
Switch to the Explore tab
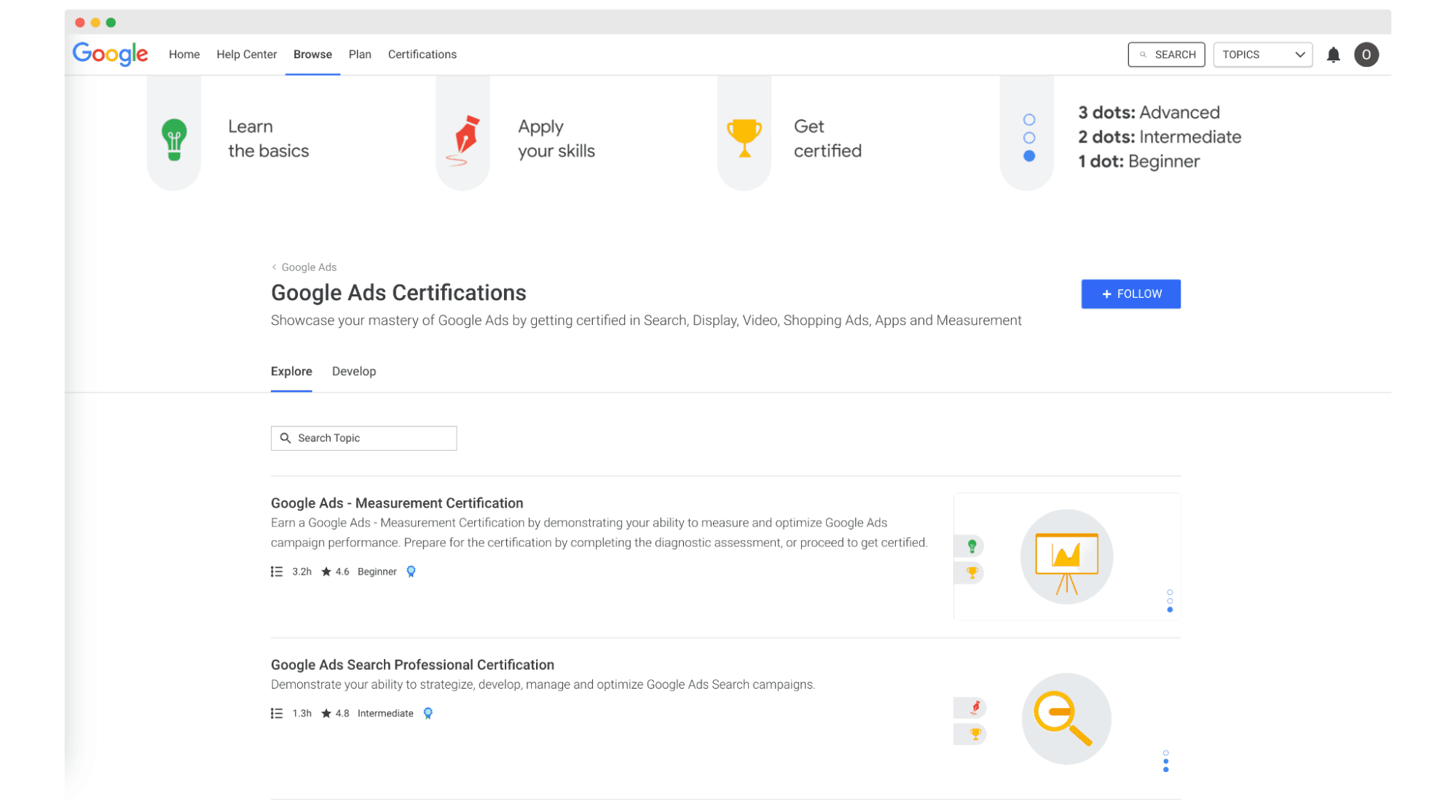291,371
